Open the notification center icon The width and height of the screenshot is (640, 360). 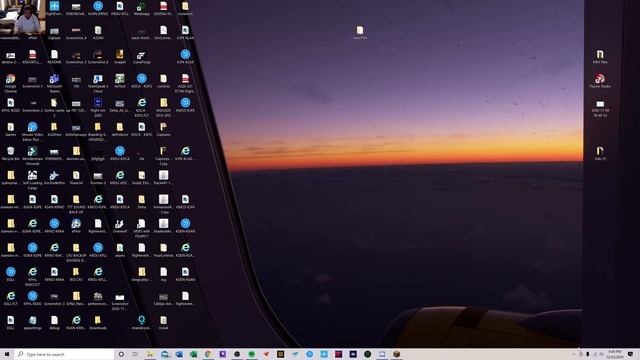(630, 354)
